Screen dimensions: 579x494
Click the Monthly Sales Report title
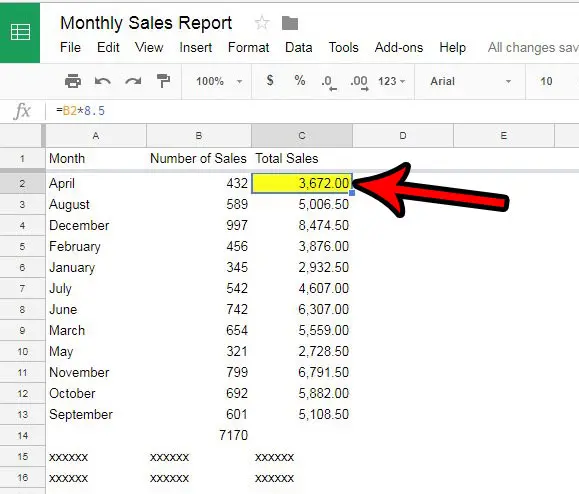(146, 23)
